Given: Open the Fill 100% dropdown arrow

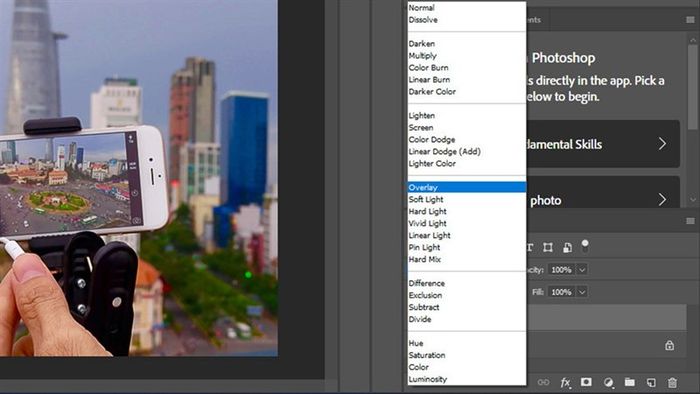Looking at the screenshot, I should click(x=582, y=292).
